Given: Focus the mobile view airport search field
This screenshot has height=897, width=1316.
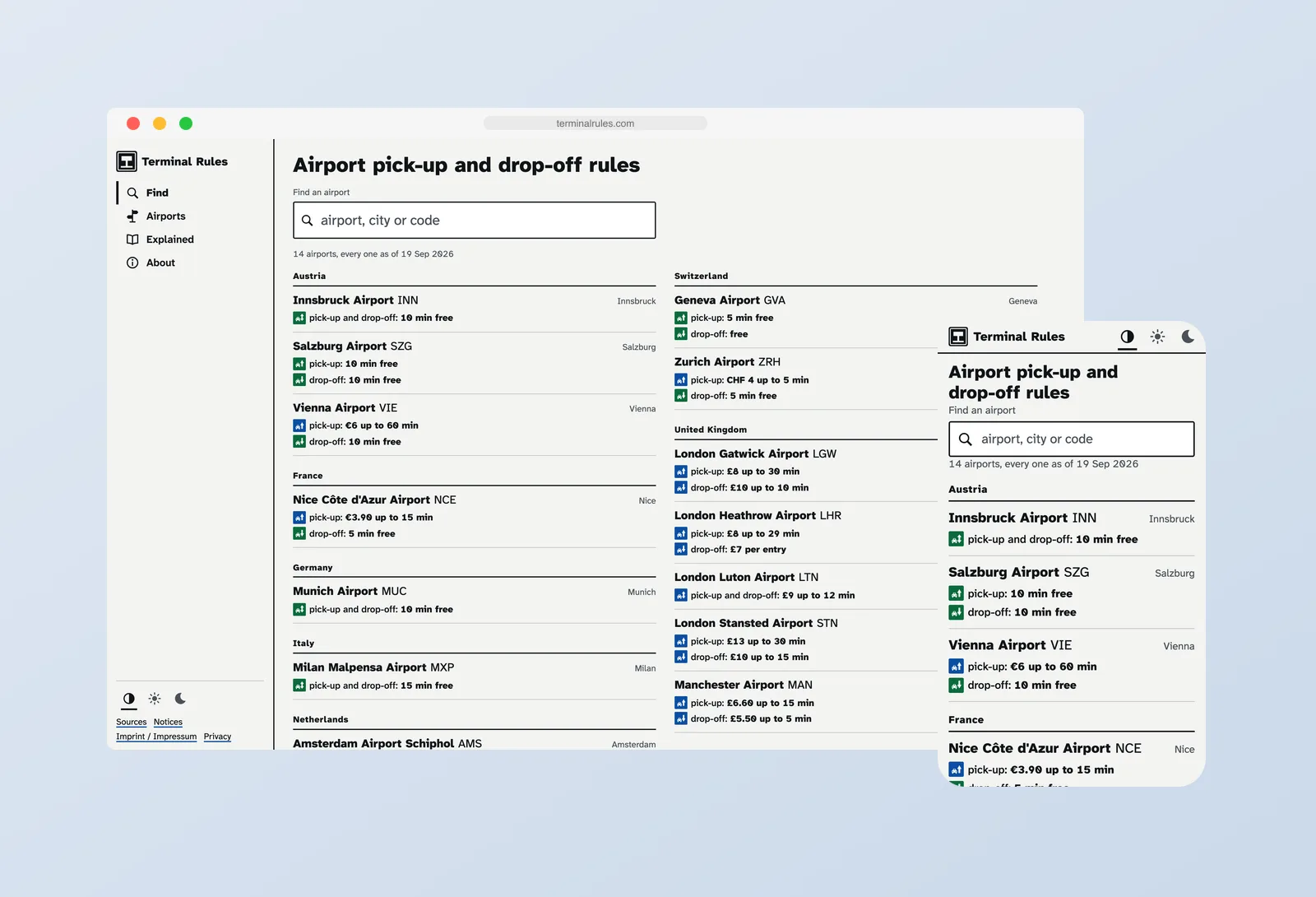Looking at the screenshot, I should pos(1072,439).
